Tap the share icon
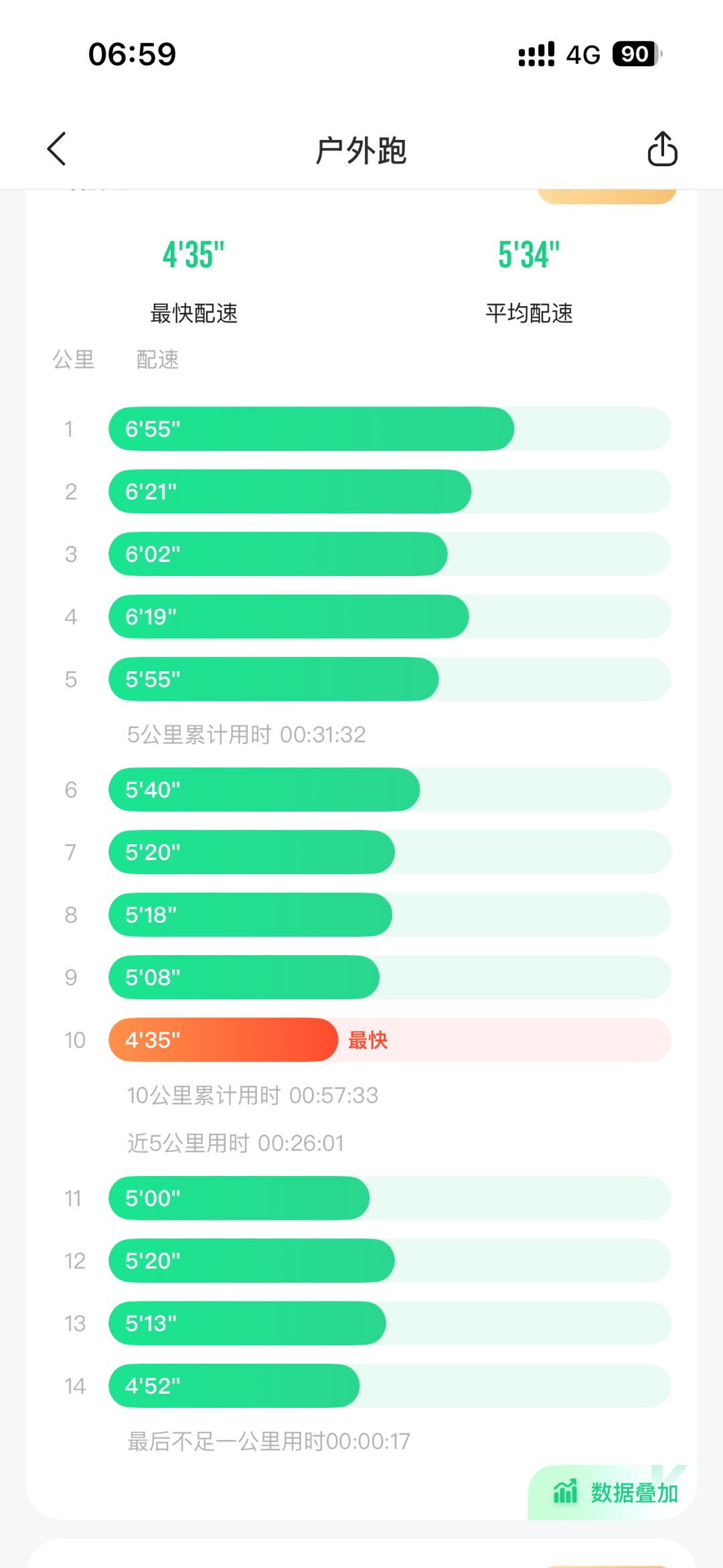 [662, 149]
